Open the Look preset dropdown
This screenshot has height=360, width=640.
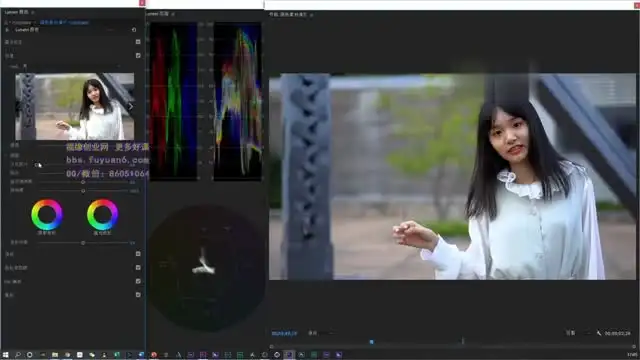pos(71,66)
